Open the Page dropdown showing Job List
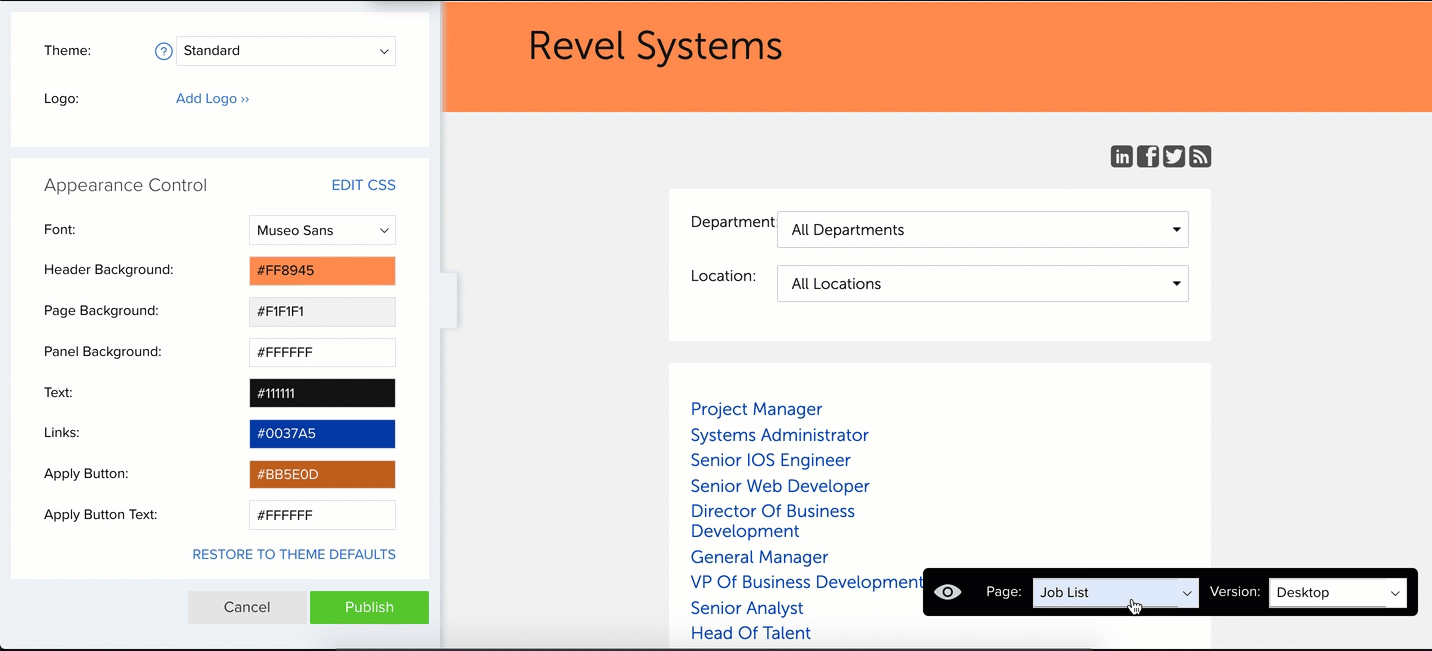Screen dimensions: 1432x651 pyautogui.click(x=1116, y=593)
